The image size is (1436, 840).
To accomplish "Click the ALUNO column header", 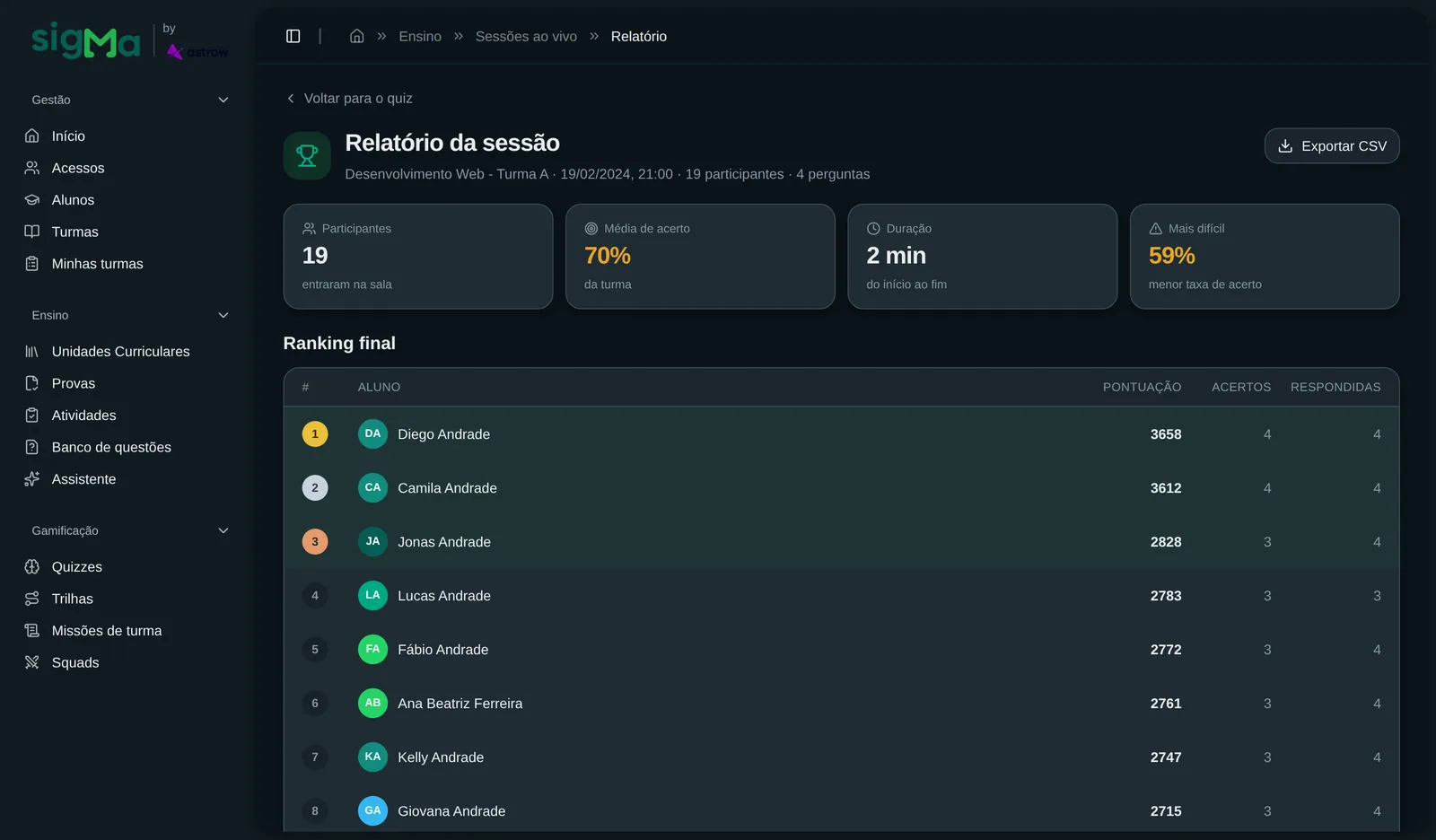I will coord(379,387).
